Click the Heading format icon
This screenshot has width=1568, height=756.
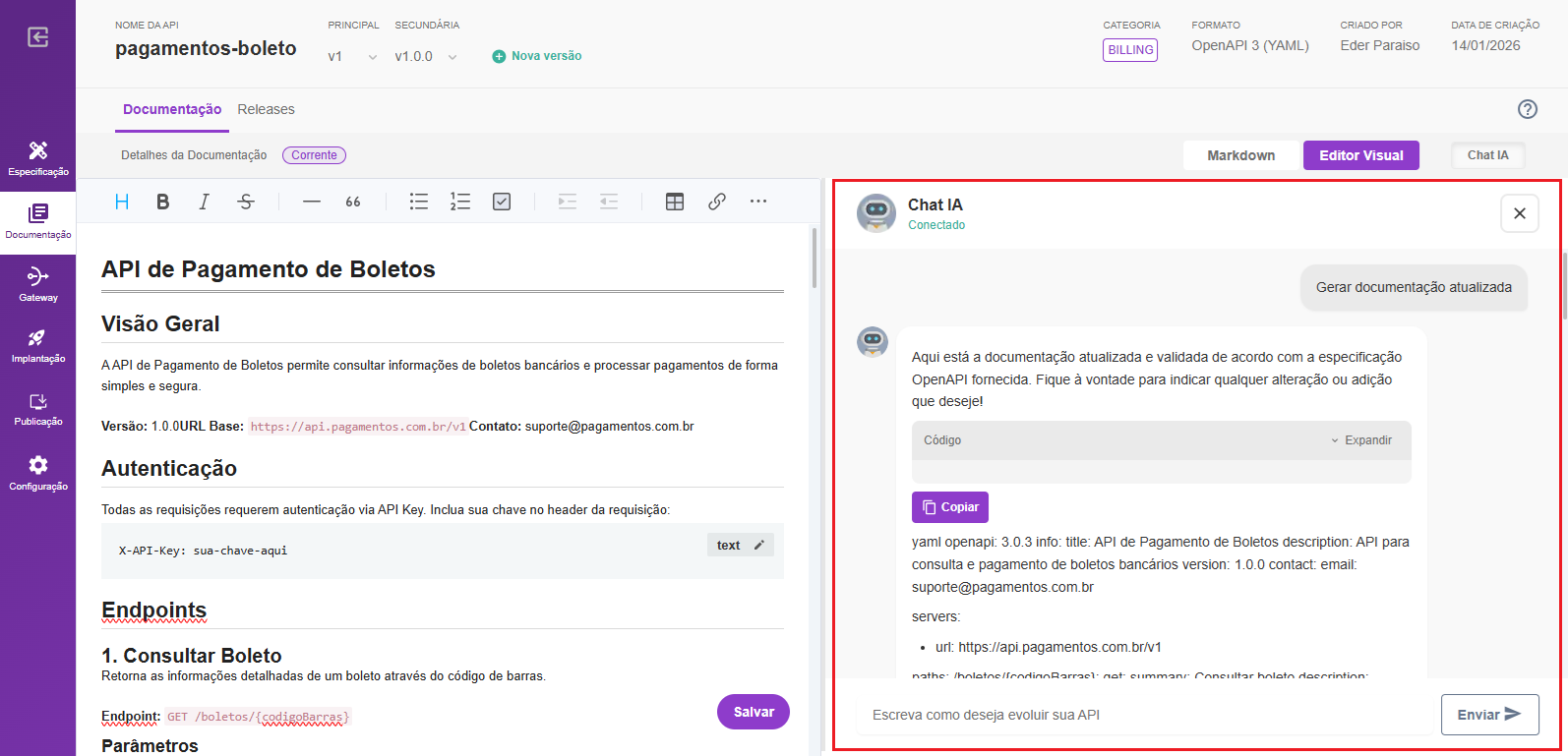pyautogui.click(x=122, y=202)
